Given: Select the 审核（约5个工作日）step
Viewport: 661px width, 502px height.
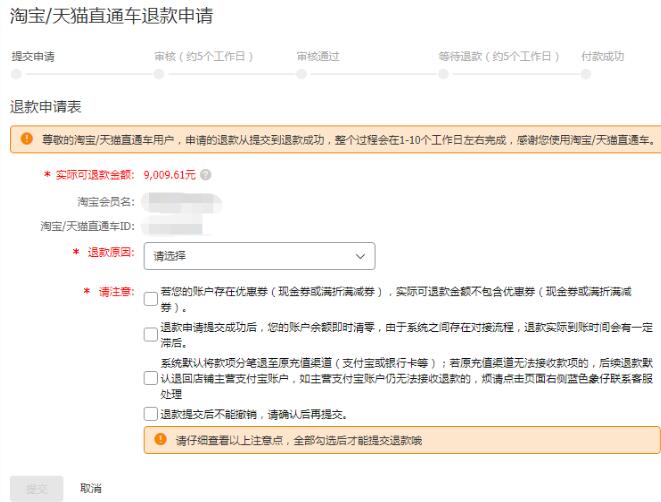Looking at the screenshot, I should coord(204,56).
